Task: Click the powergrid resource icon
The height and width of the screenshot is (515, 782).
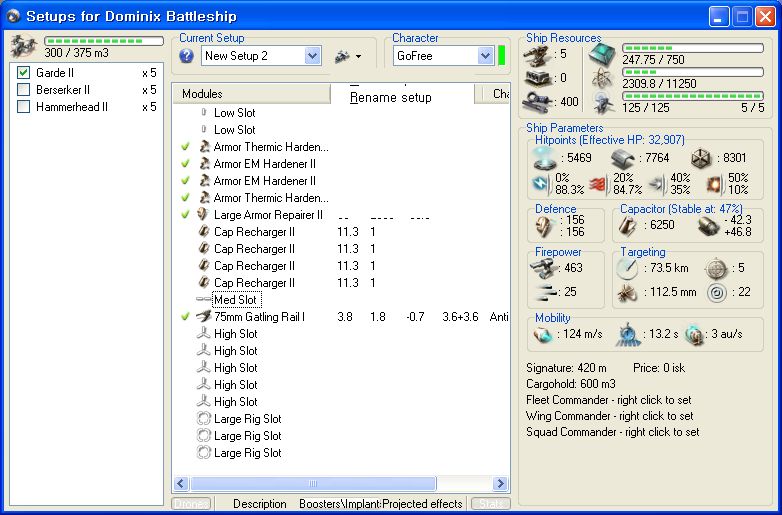Action: (x=604, y=78)
